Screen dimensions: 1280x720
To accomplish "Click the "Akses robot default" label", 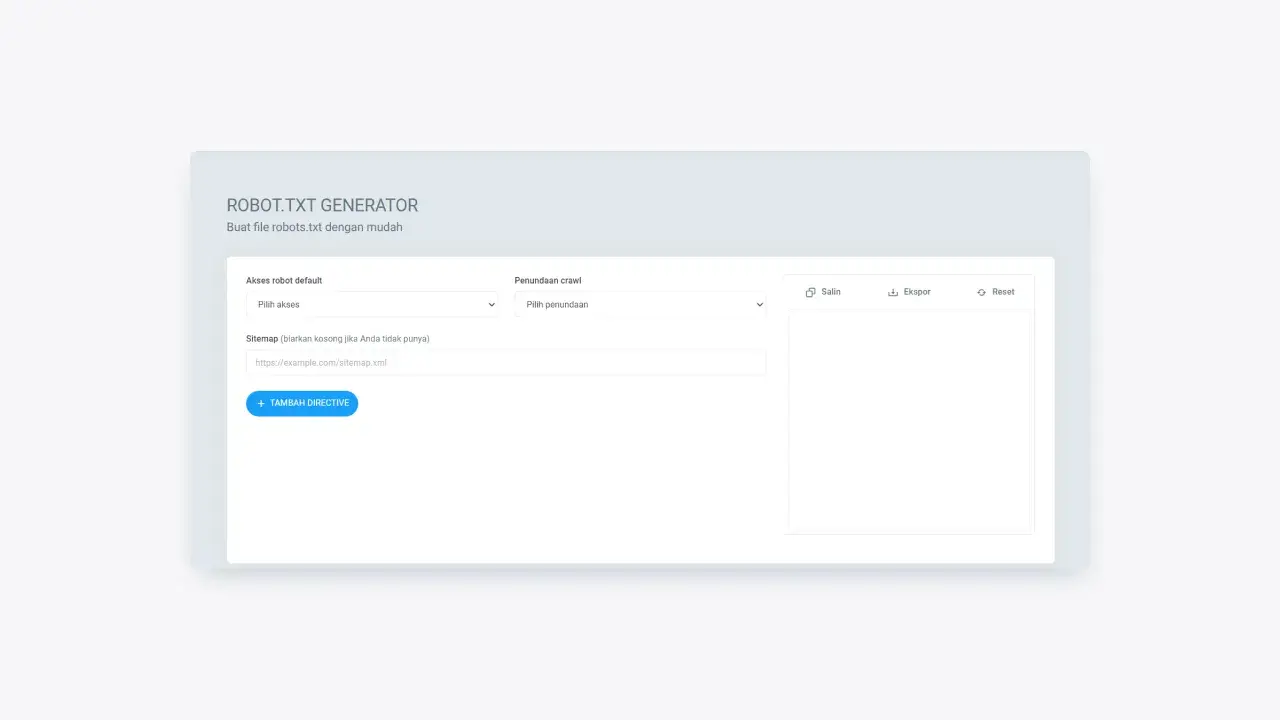I will click(284, 281).
